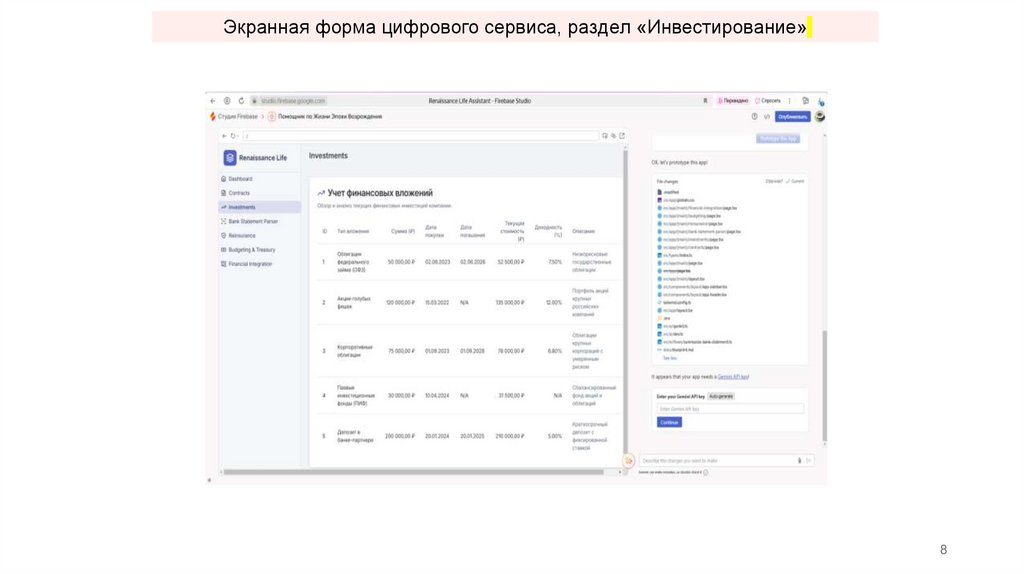
Task: Open site info icon before URL
Action: [x=254, y=101]
